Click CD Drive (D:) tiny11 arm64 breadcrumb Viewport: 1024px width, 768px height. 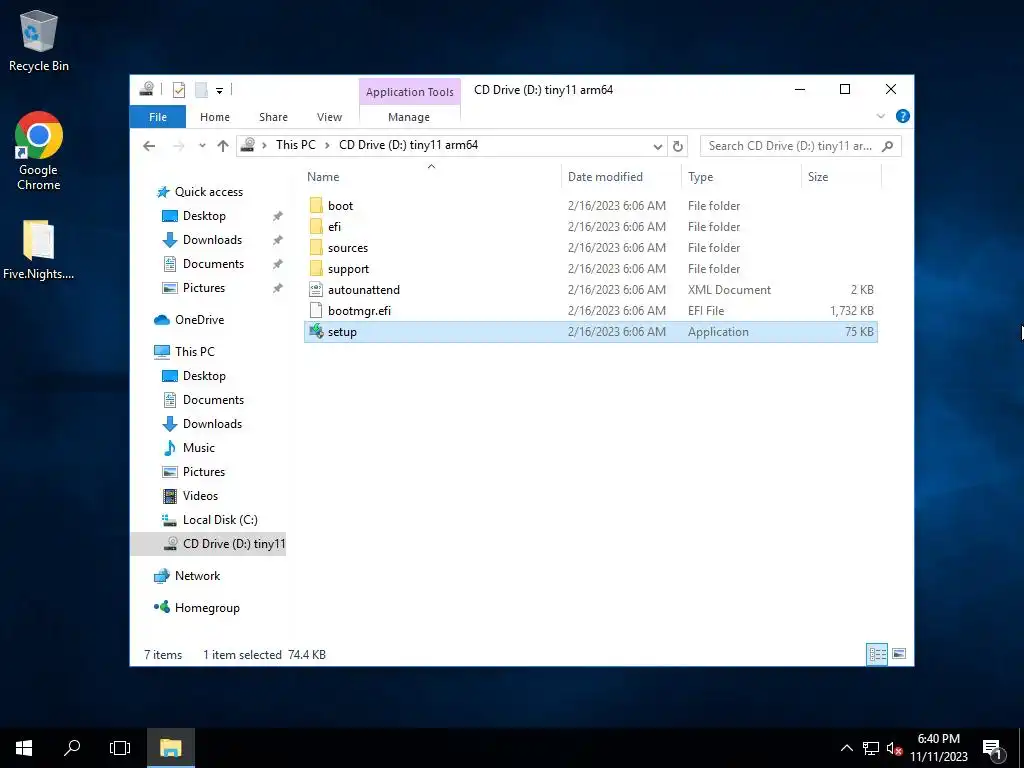pos(408,145)
